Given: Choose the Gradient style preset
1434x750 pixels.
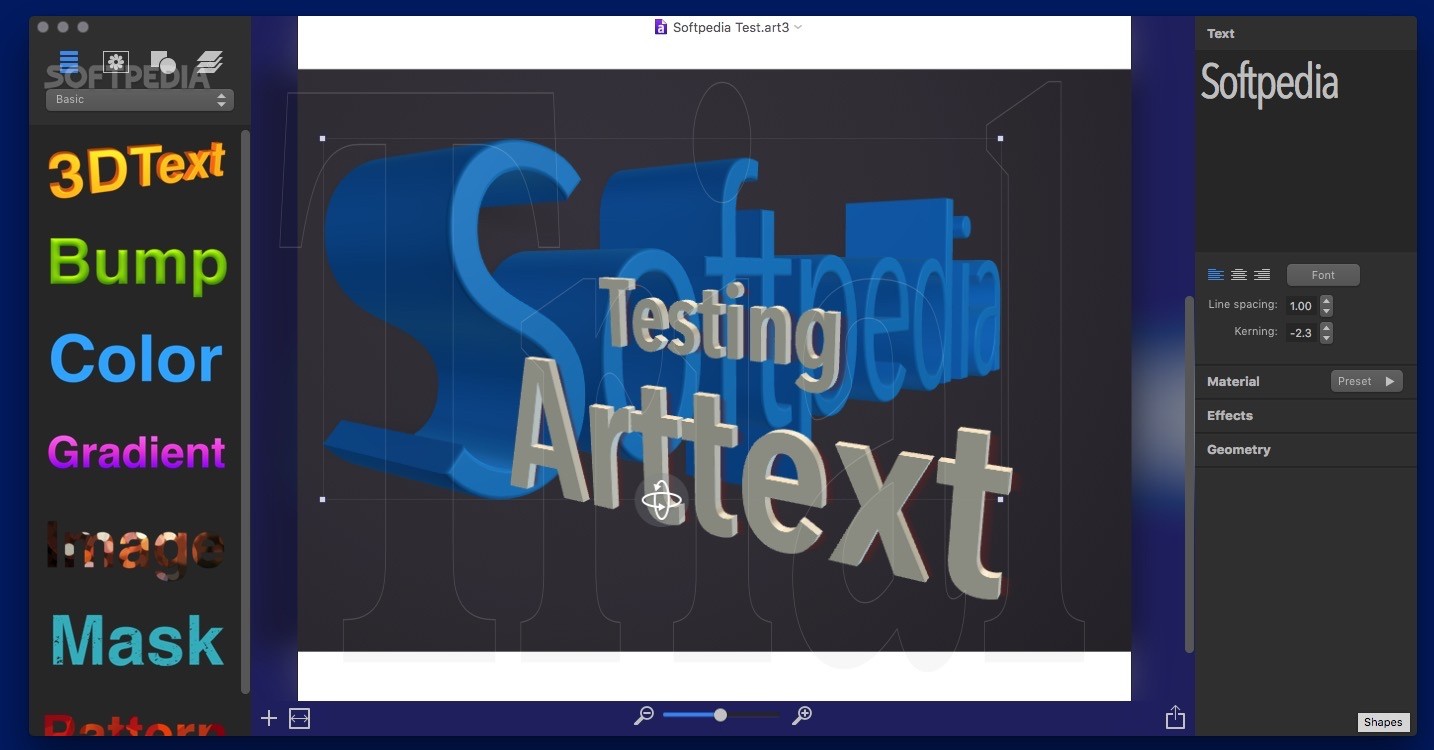Looking at the screenshot, I should click(x=137, y=452).
